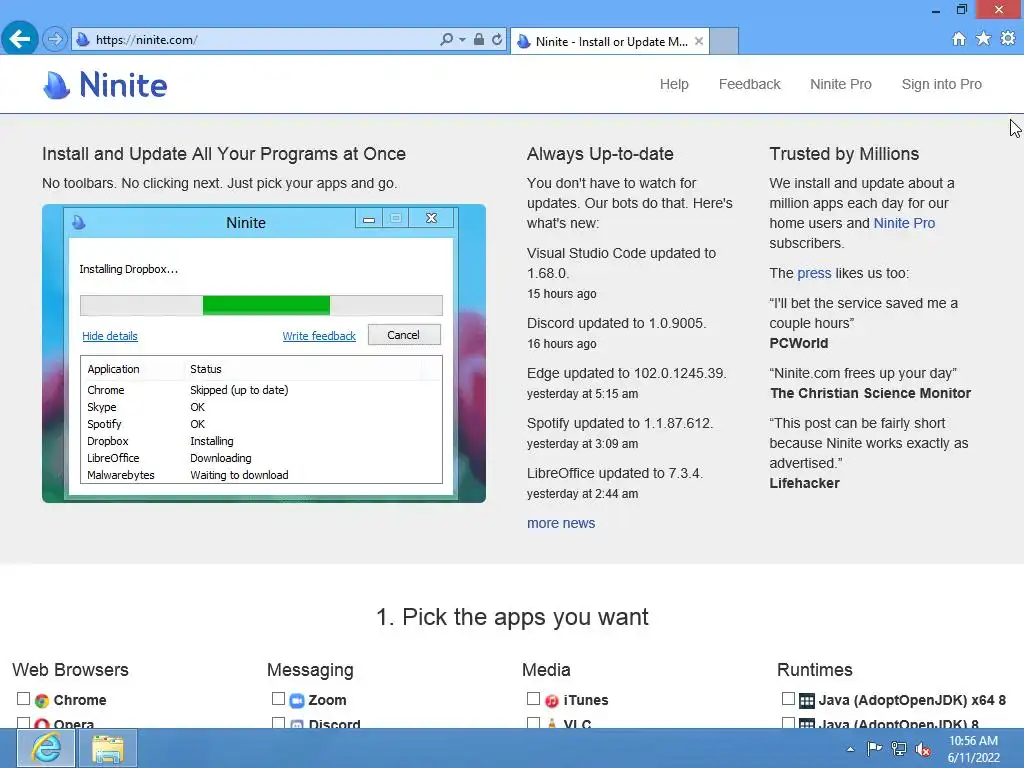
Task: Click 'The Christian Science Monitor' text
Action: [870, 393]
